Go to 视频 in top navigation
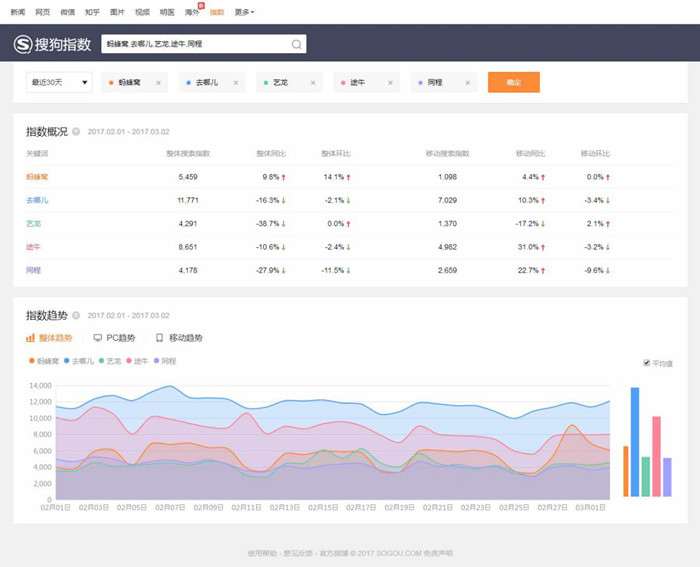This screenshot has width=700, height=567. (x=142, y=13)
